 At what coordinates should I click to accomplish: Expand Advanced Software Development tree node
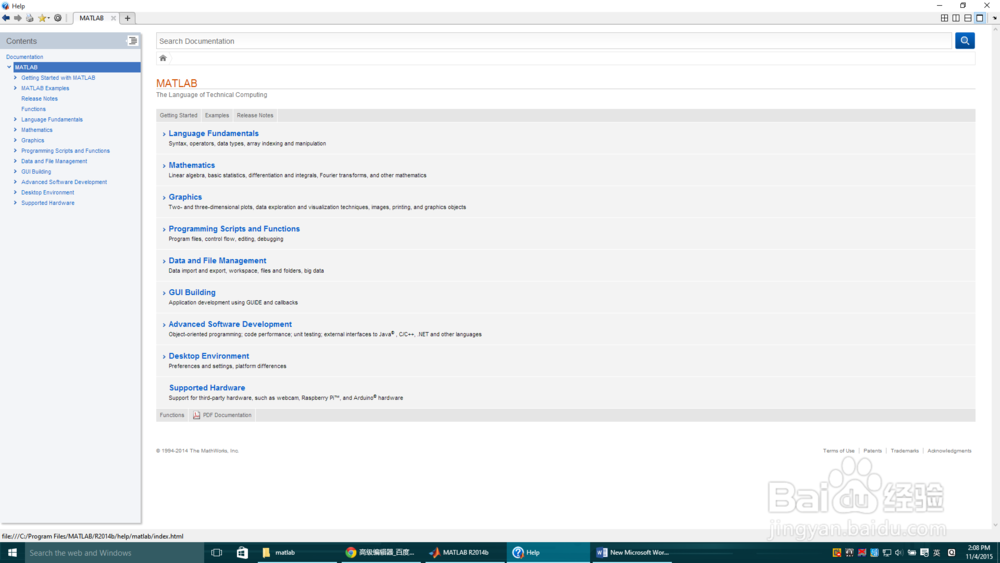[x=15, y=182]
